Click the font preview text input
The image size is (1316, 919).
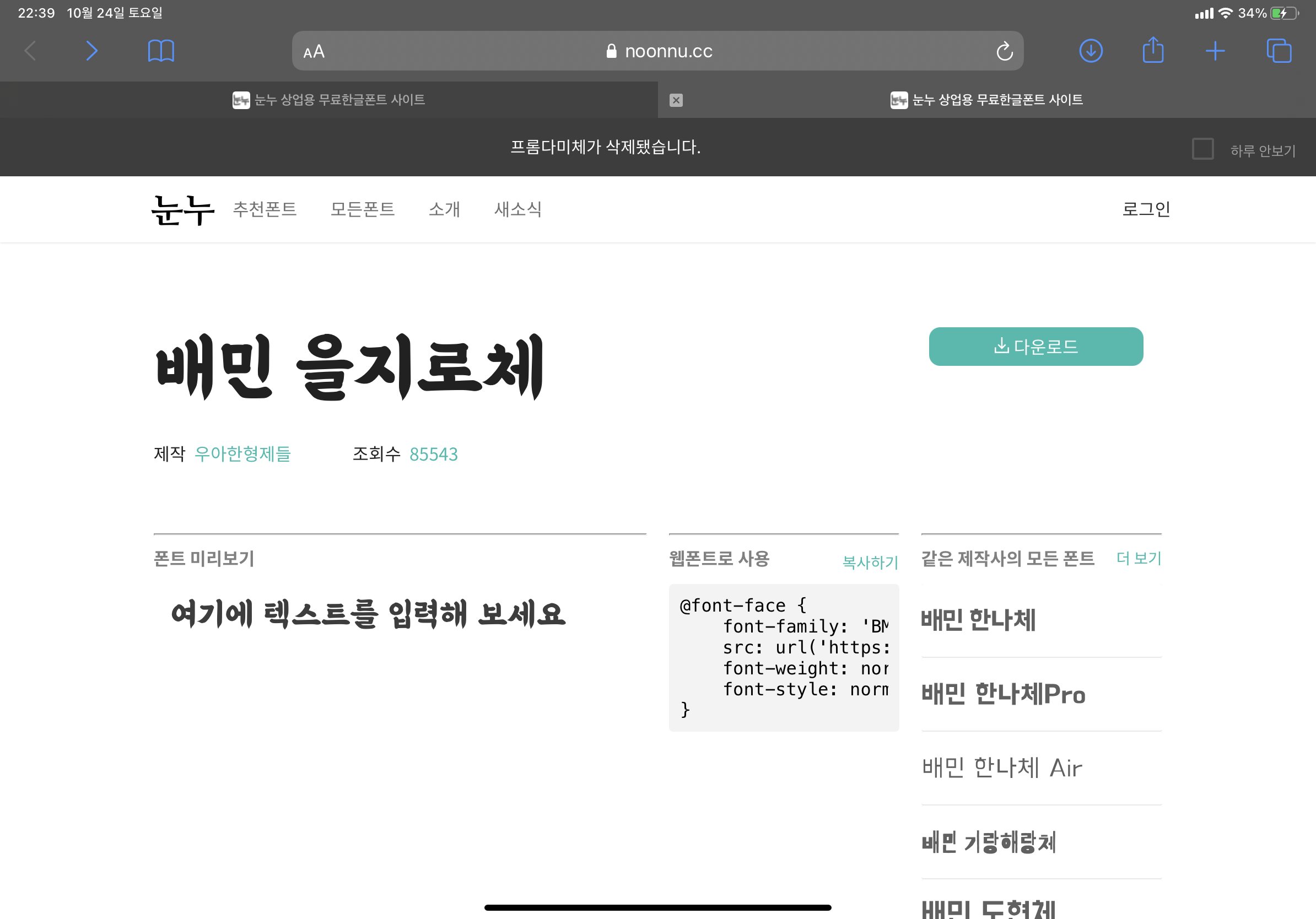click(368, 614)
